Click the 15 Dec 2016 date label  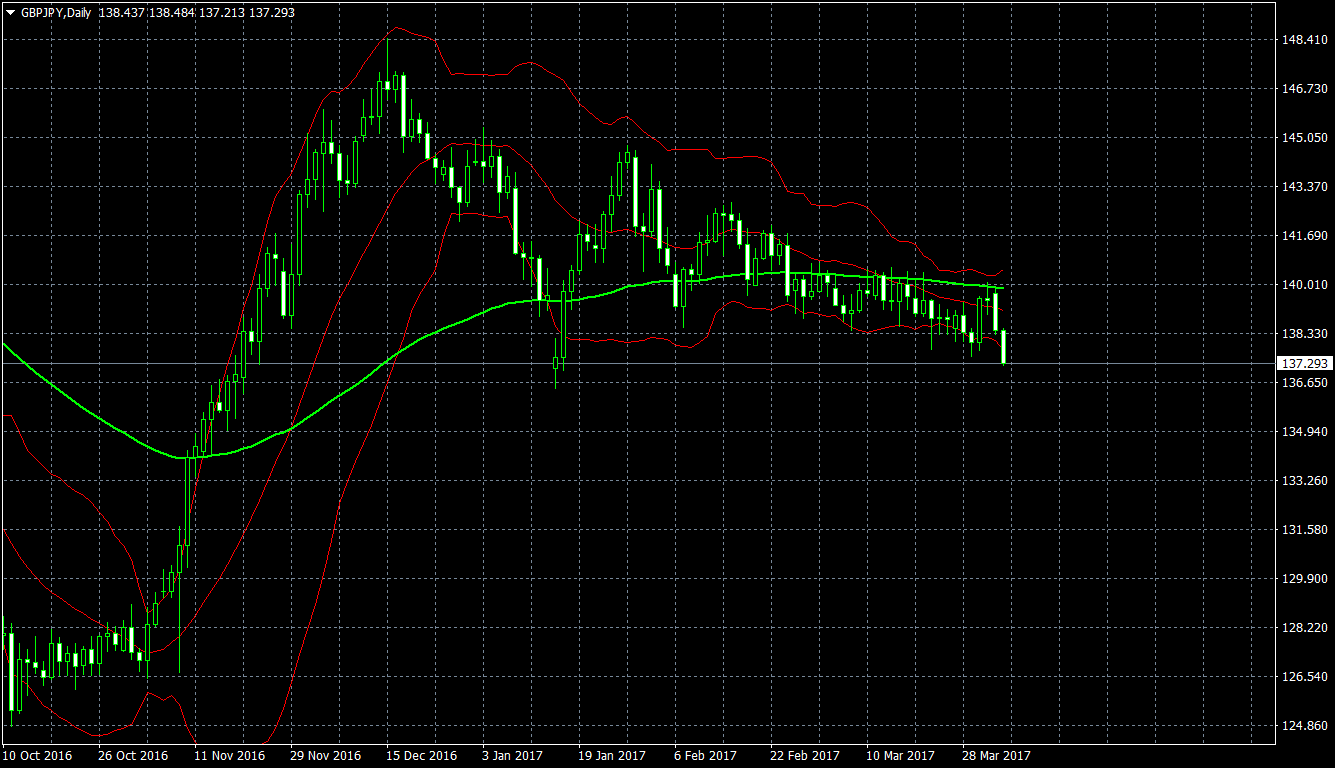(x=421, y=756)
